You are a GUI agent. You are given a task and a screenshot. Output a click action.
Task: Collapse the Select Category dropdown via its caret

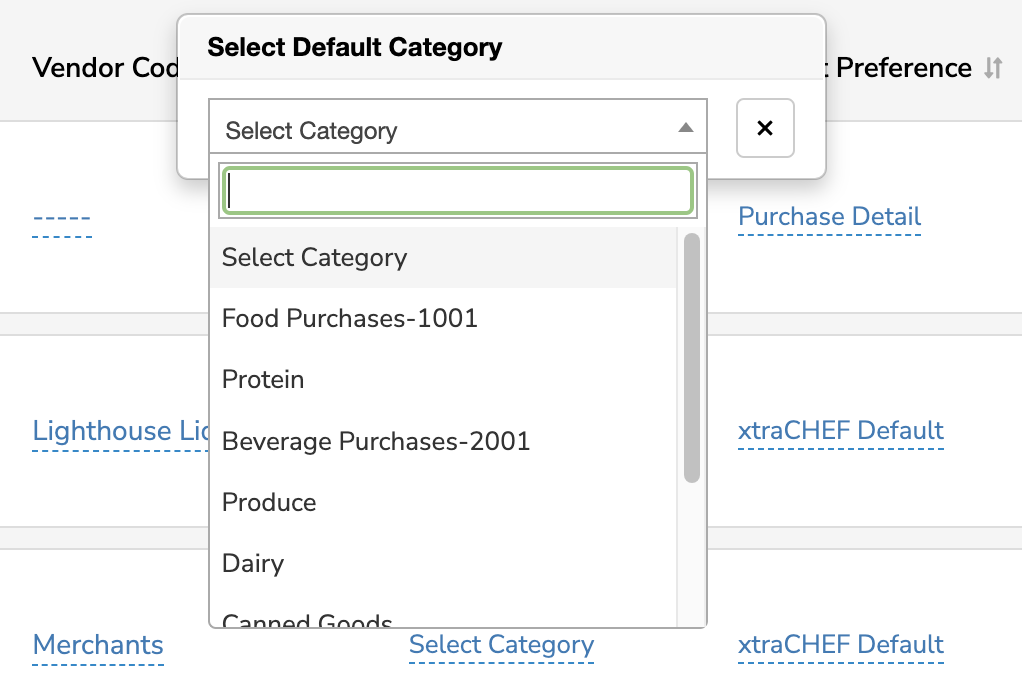tap(686, 128)
